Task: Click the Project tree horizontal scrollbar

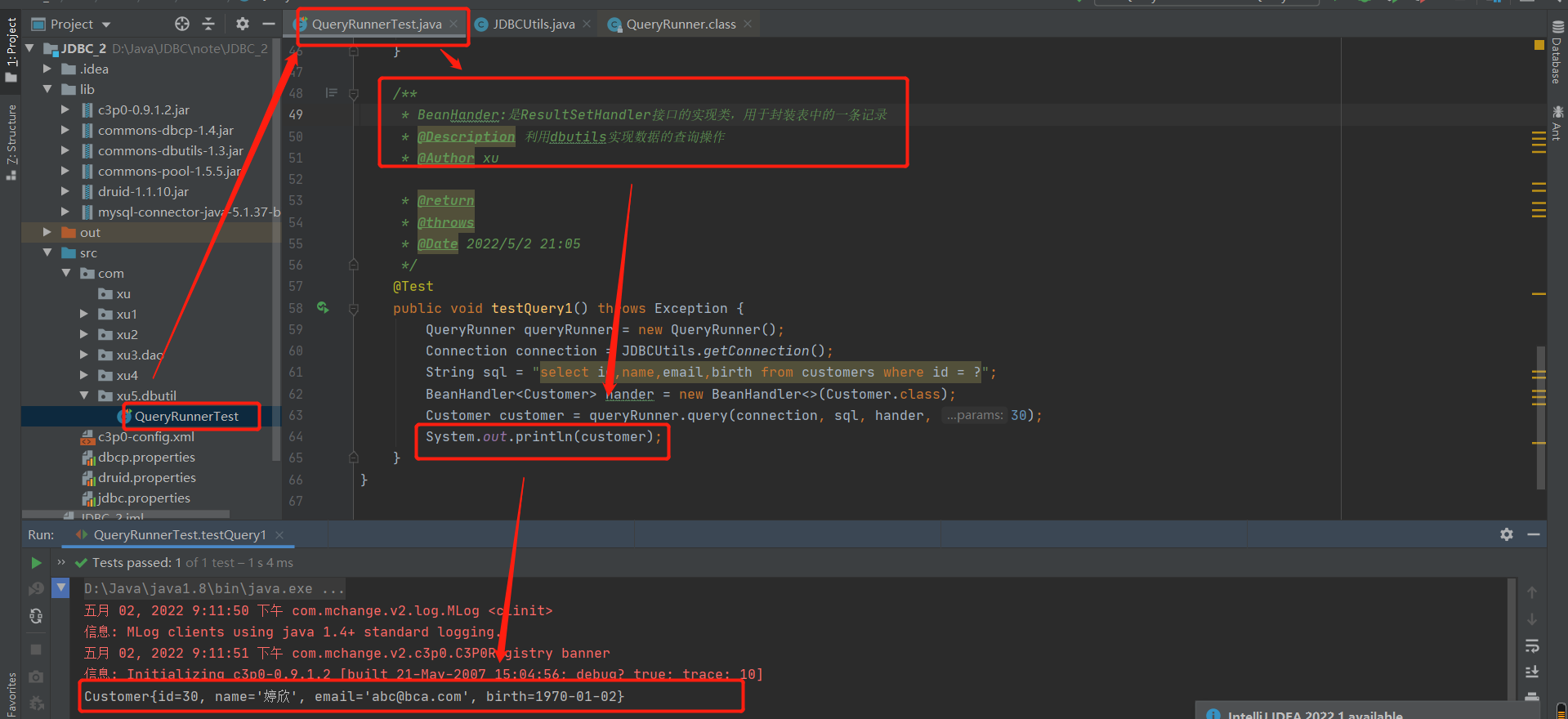Action: 125,516
